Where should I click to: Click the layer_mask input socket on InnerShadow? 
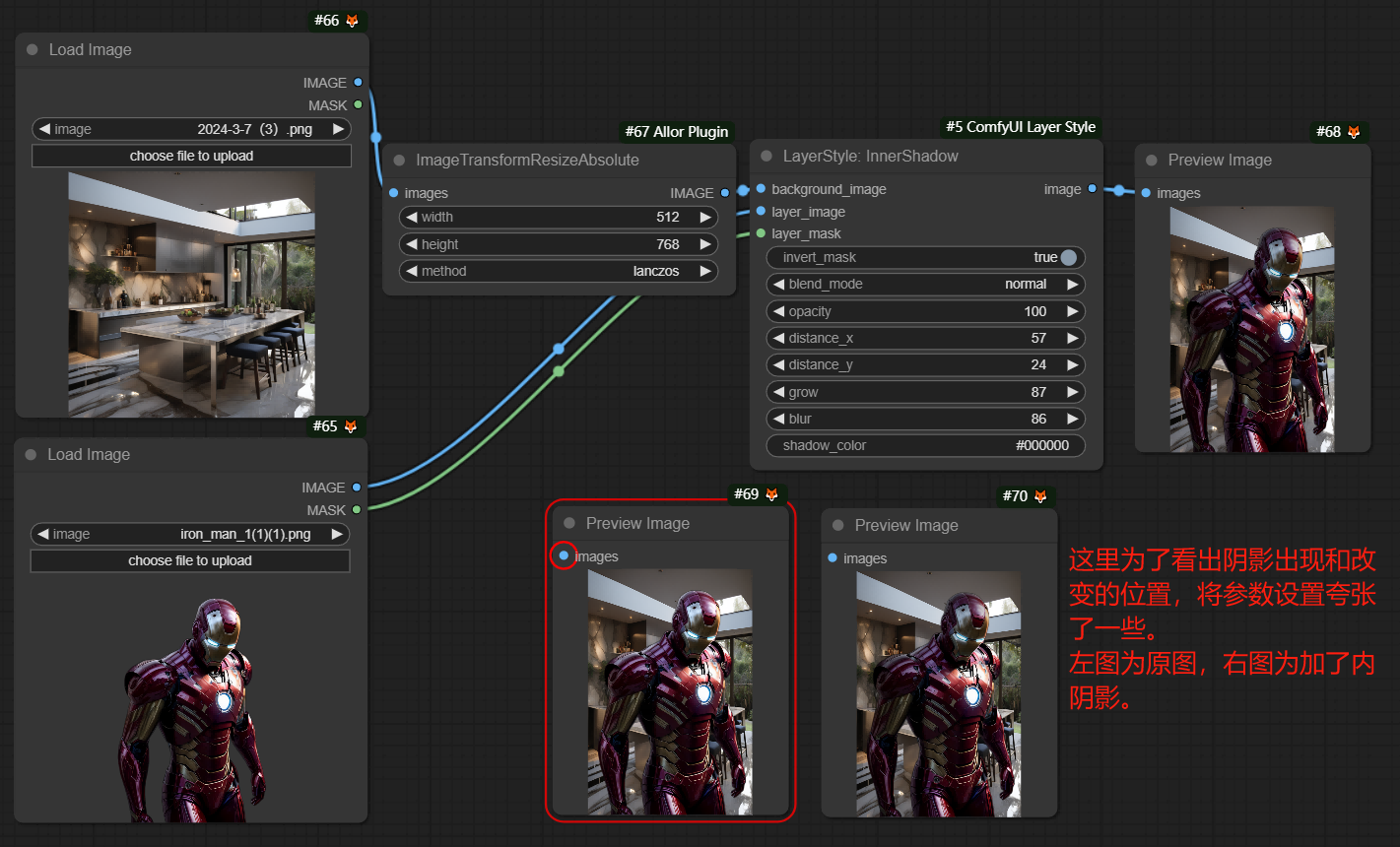click(x=761, y=233)
